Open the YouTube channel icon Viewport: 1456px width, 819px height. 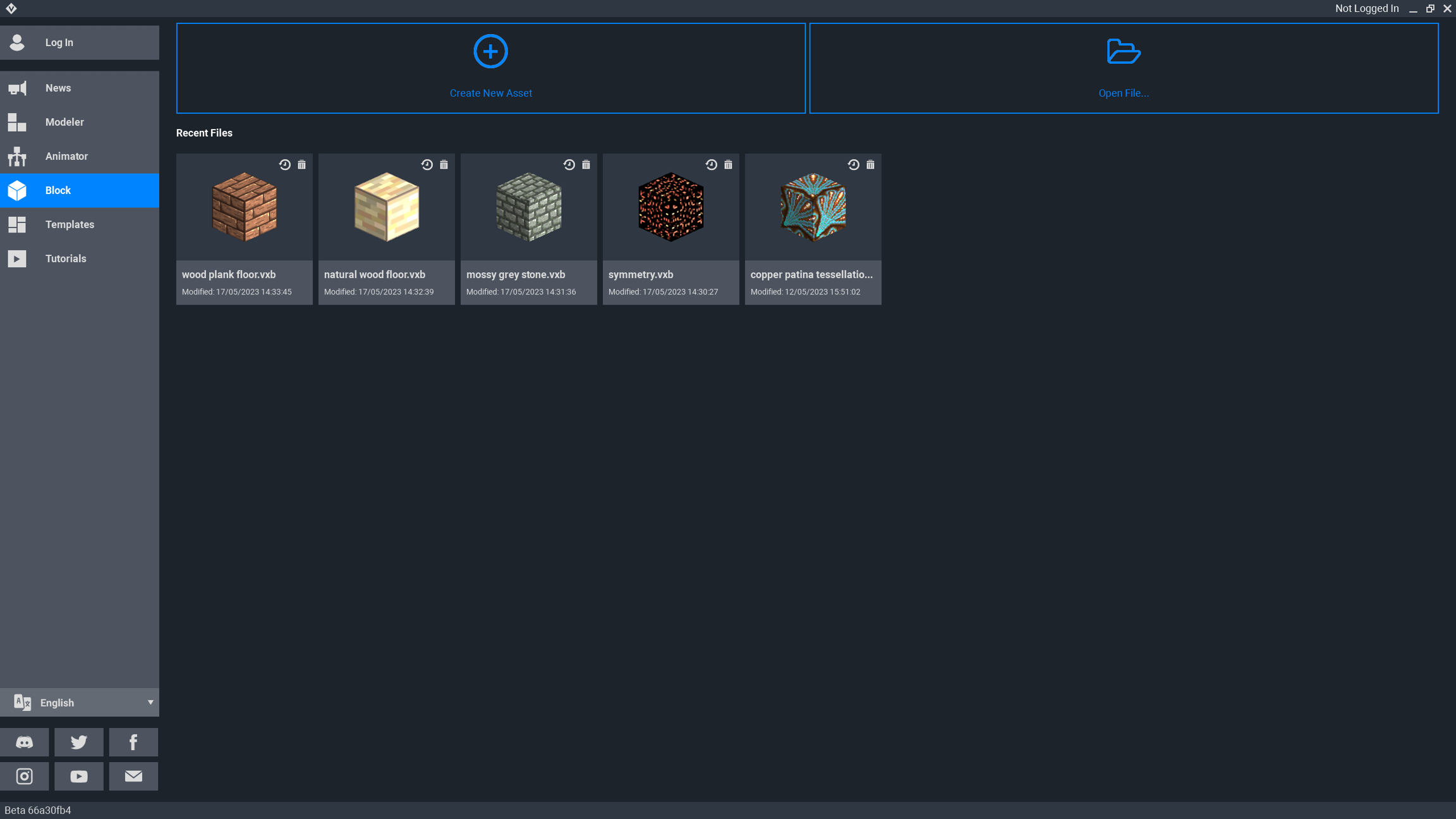pyautogui.click(x=79, y=776)
